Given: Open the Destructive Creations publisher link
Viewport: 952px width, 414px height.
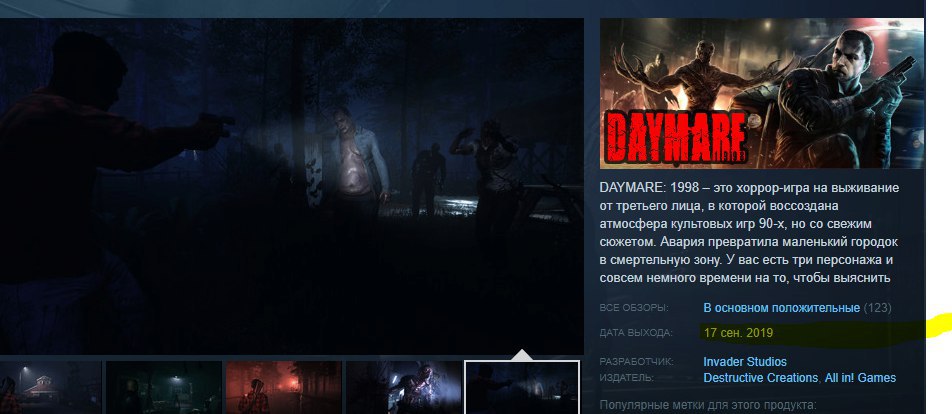Looking at the screenshot, I should point(760,378).
